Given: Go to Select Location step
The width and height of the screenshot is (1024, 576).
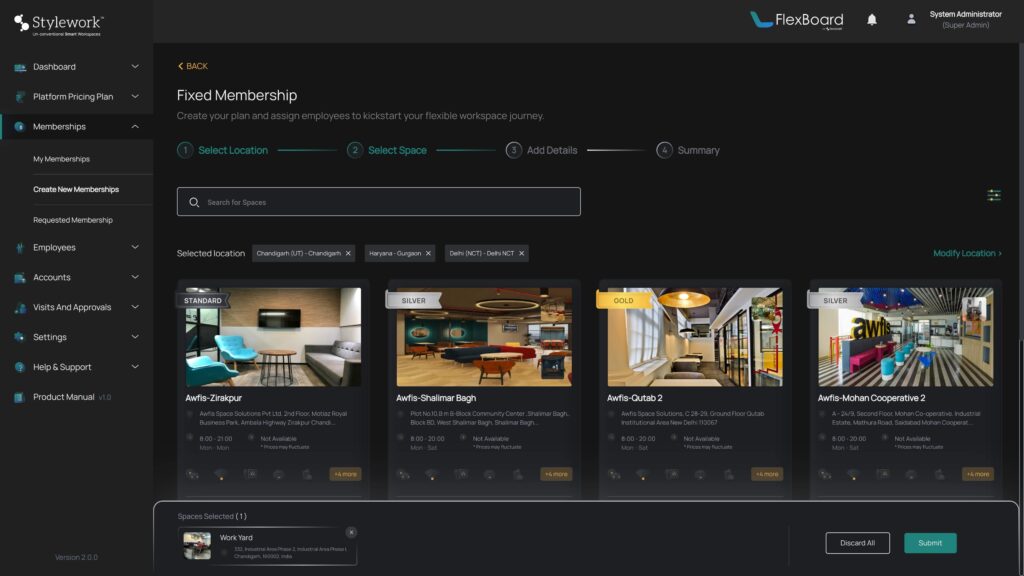Looking at the screenshot, I should coord(223,150).
